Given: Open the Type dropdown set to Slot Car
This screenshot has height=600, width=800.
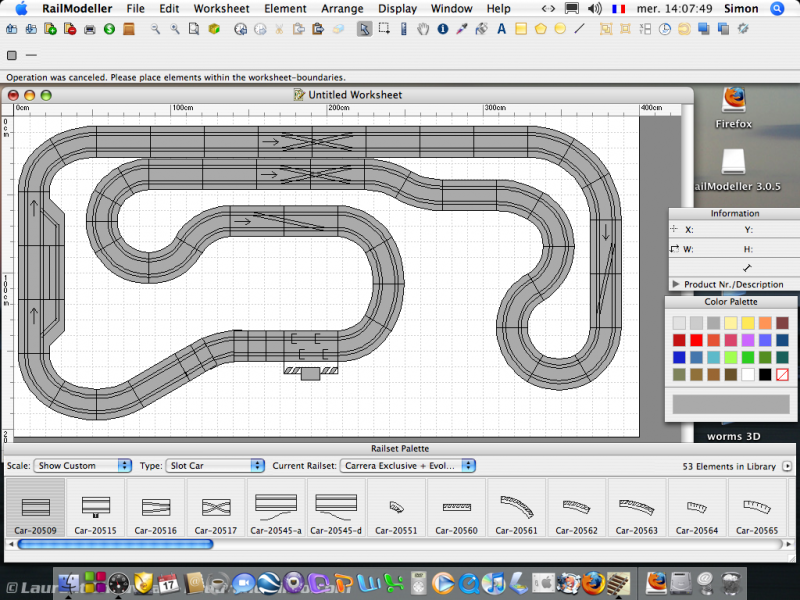Looking at the screenshot, I should pos(215,466).
